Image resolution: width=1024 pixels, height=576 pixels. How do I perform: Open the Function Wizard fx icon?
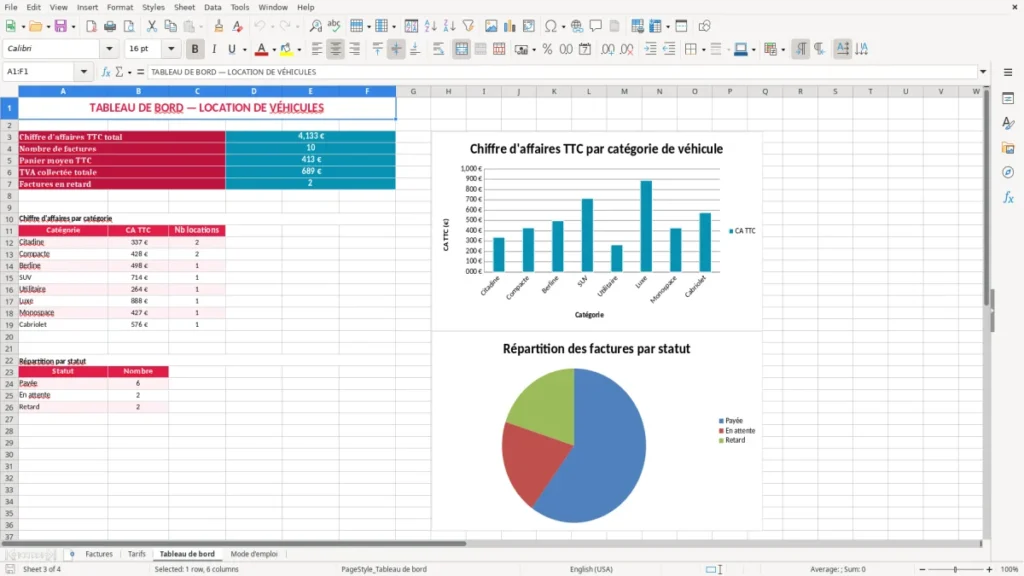click(x=106, y=72)
